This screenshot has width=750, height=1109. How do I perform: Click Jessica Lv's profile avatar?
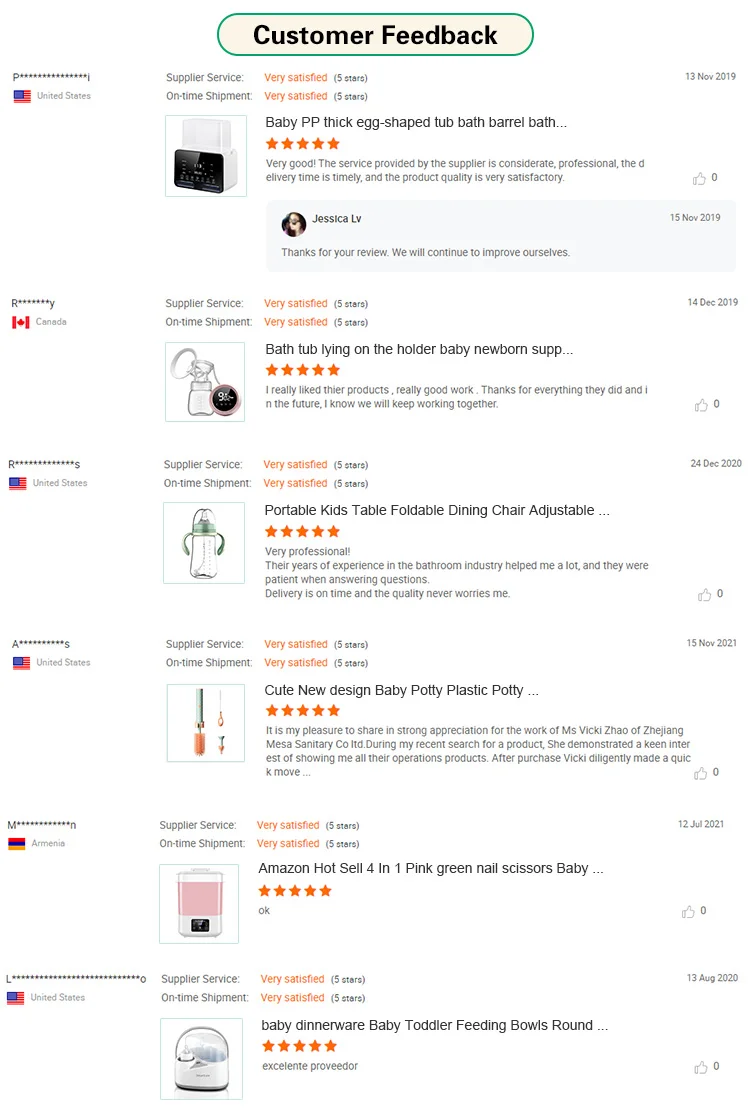point(294,223)
